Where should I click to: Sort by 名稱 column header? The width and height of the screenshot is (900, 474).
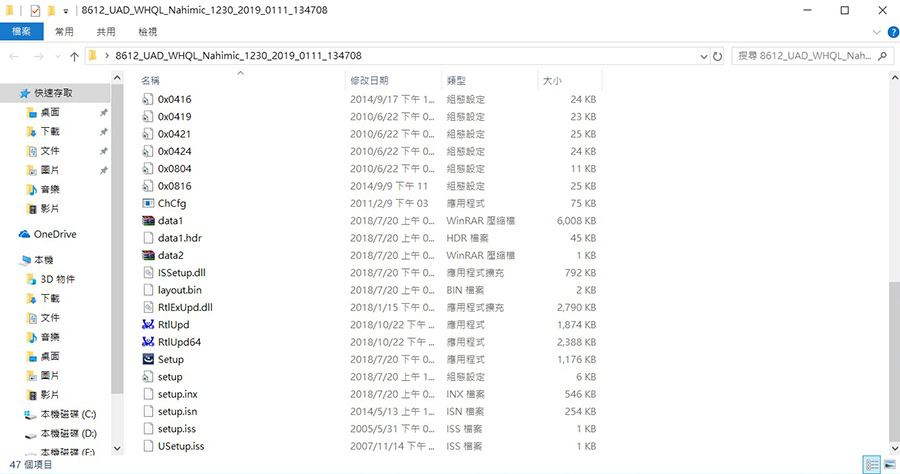pyautogui.click(x=150, y=80)
